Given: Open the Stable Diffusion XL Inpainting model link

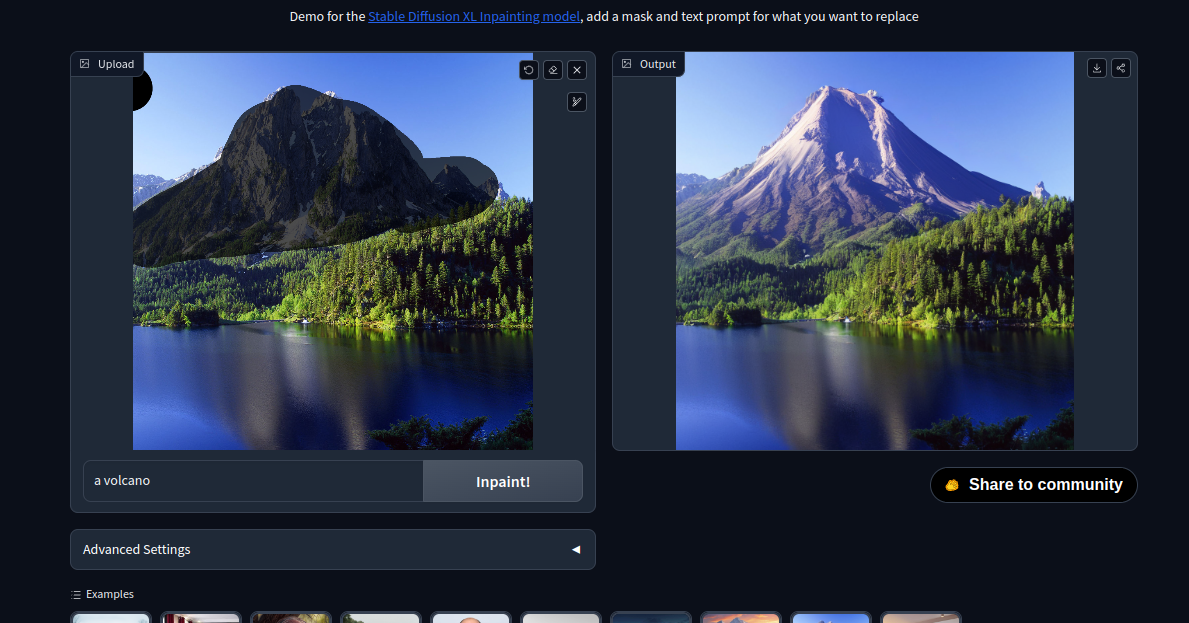Looking at the screenshot, I should (x=473, y=17).
